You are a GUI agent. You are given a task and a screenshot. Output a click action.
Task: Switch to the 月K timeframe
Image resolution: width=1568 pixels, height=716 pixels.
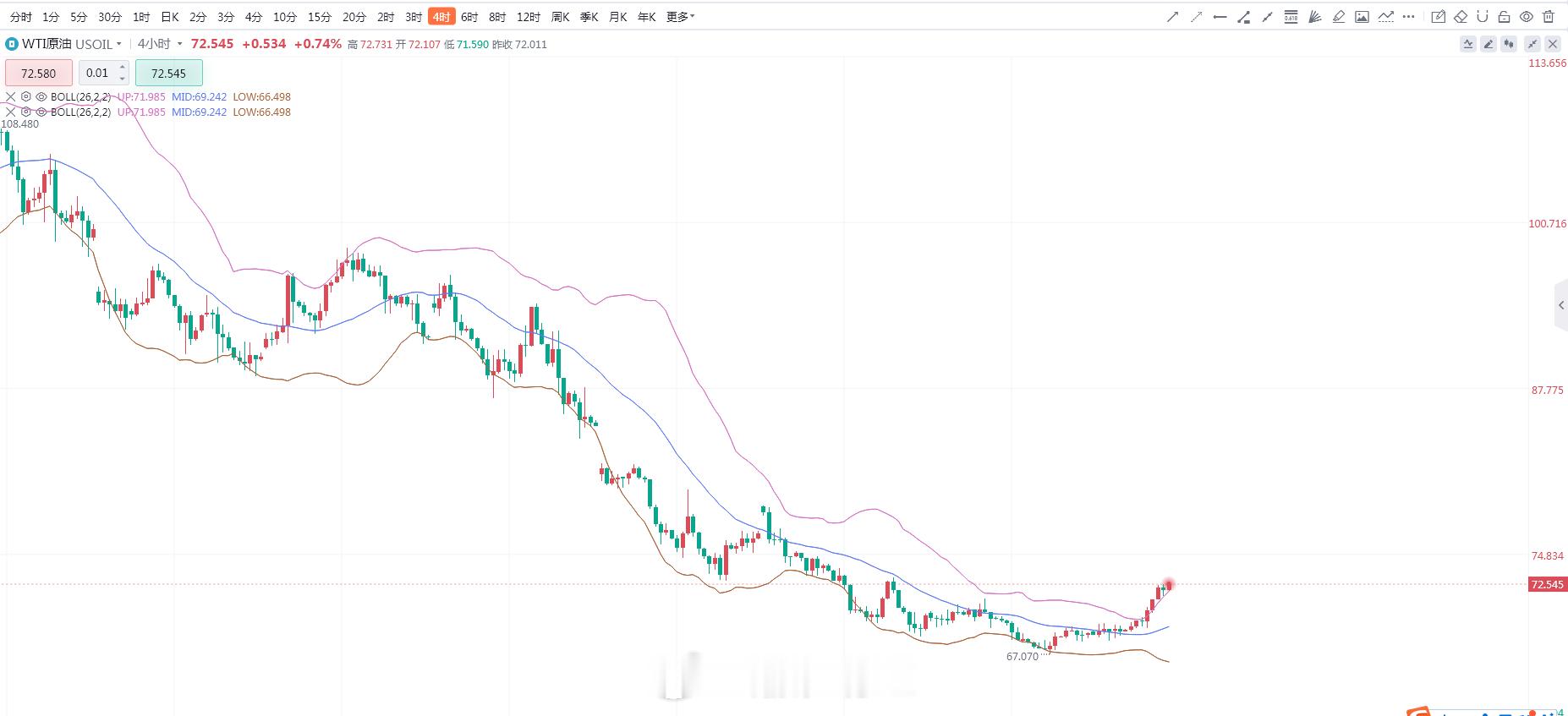618,17
